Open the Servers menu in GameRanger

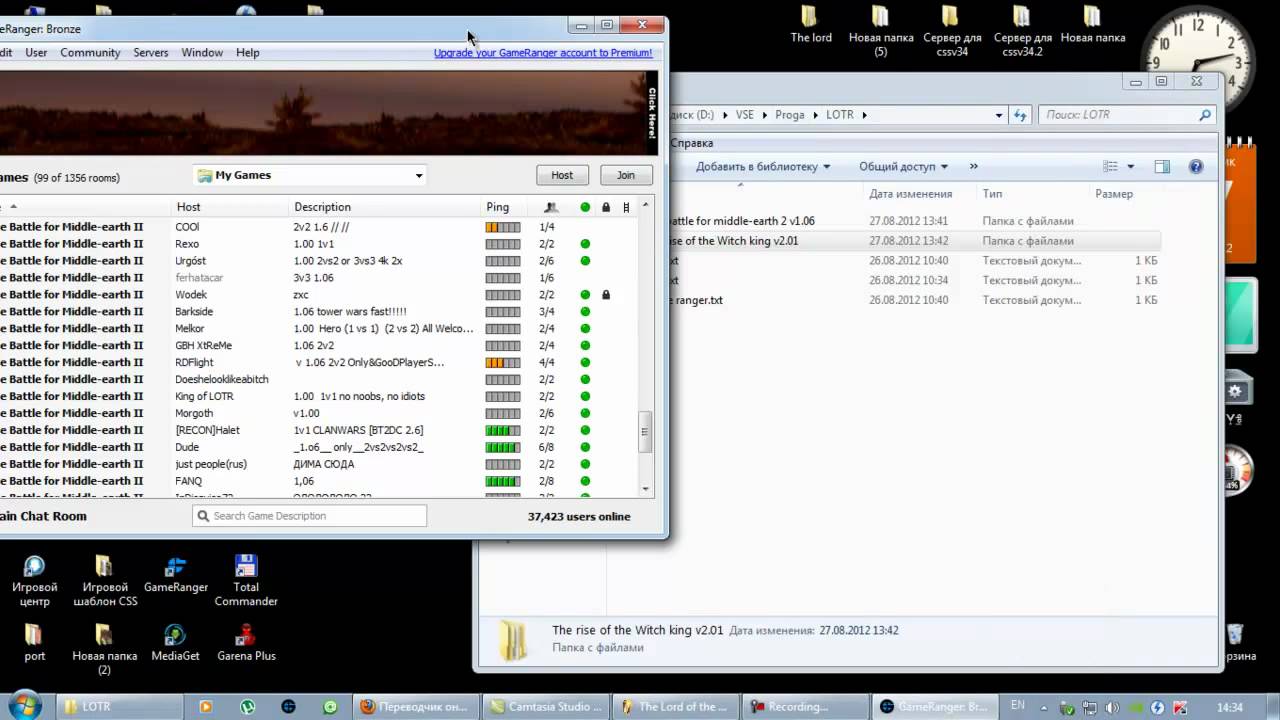click(151, 52)
